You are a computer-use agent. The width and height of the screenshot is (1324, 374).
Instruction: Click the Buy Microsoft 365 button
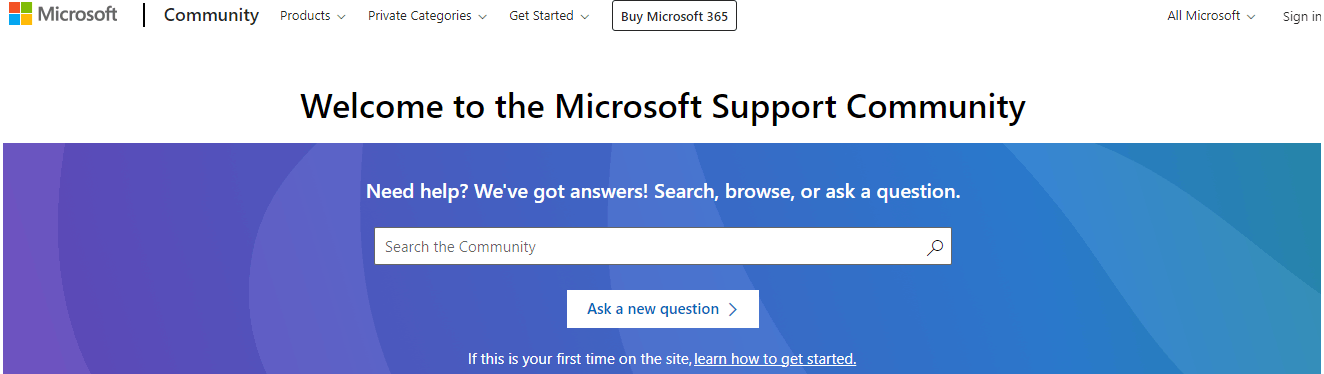[x=674, y=16]
